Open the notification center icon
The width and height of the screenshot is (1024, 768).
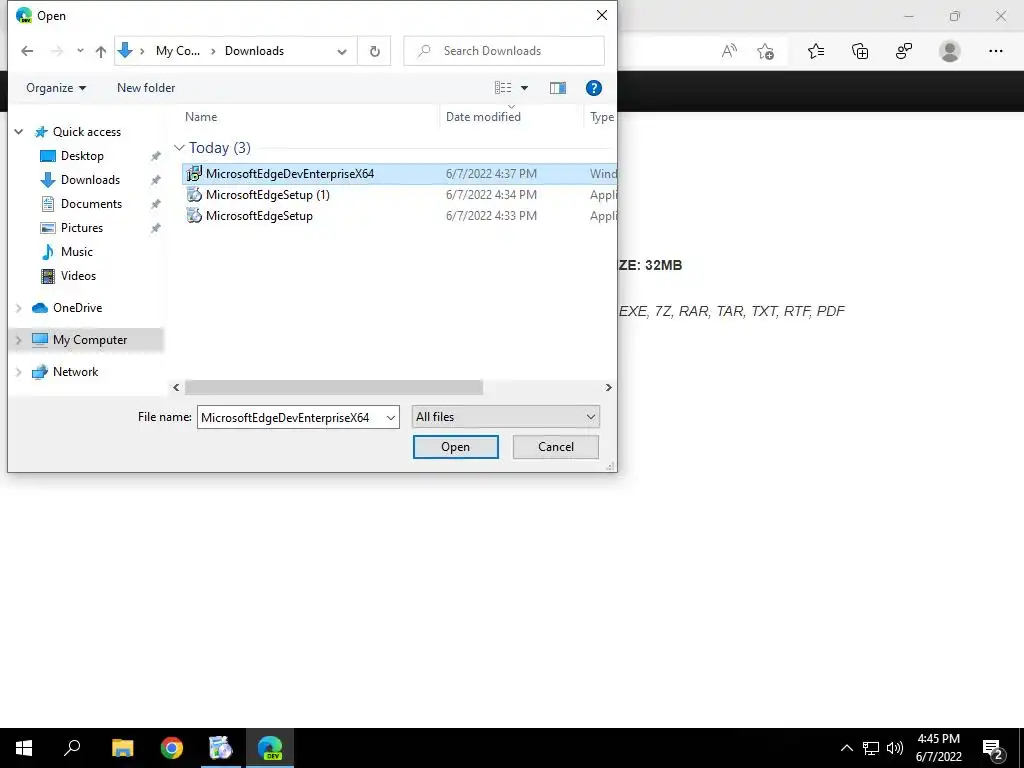pyautogui.click(x=993, y=749)
